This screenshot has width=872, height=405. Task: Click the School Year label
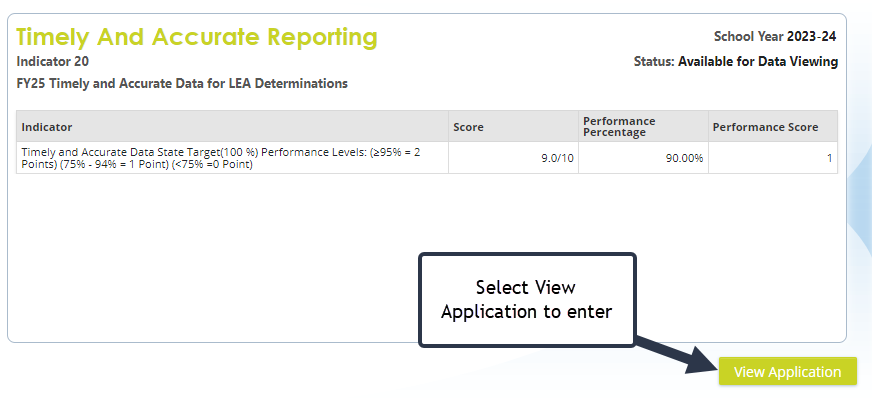[x=748, y=37]
